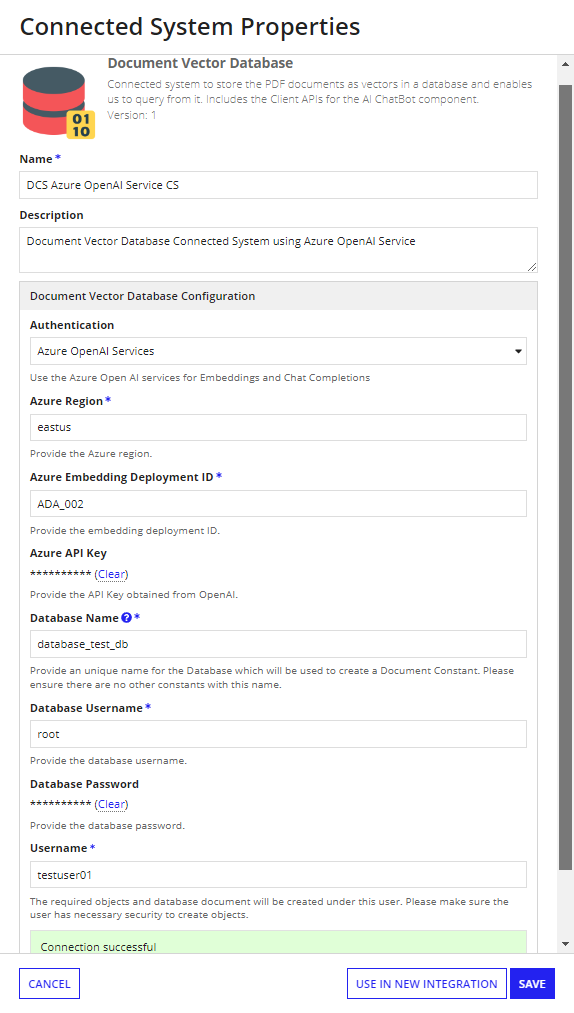574x1013 pixels.
Task: Click the scrollbar up arrow
Action: point(566,64)
